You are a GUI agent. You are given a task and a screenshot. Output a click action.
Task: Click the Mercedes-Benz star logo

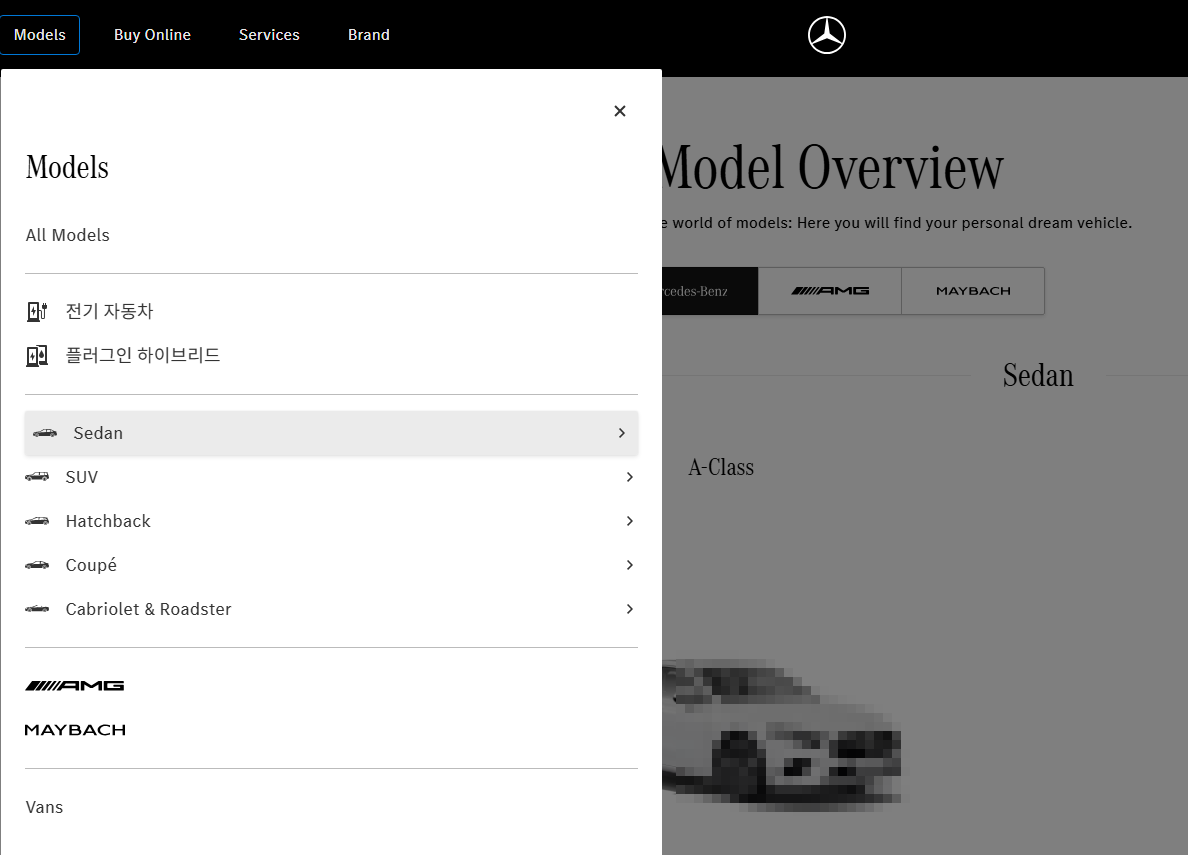pos(827,35)
